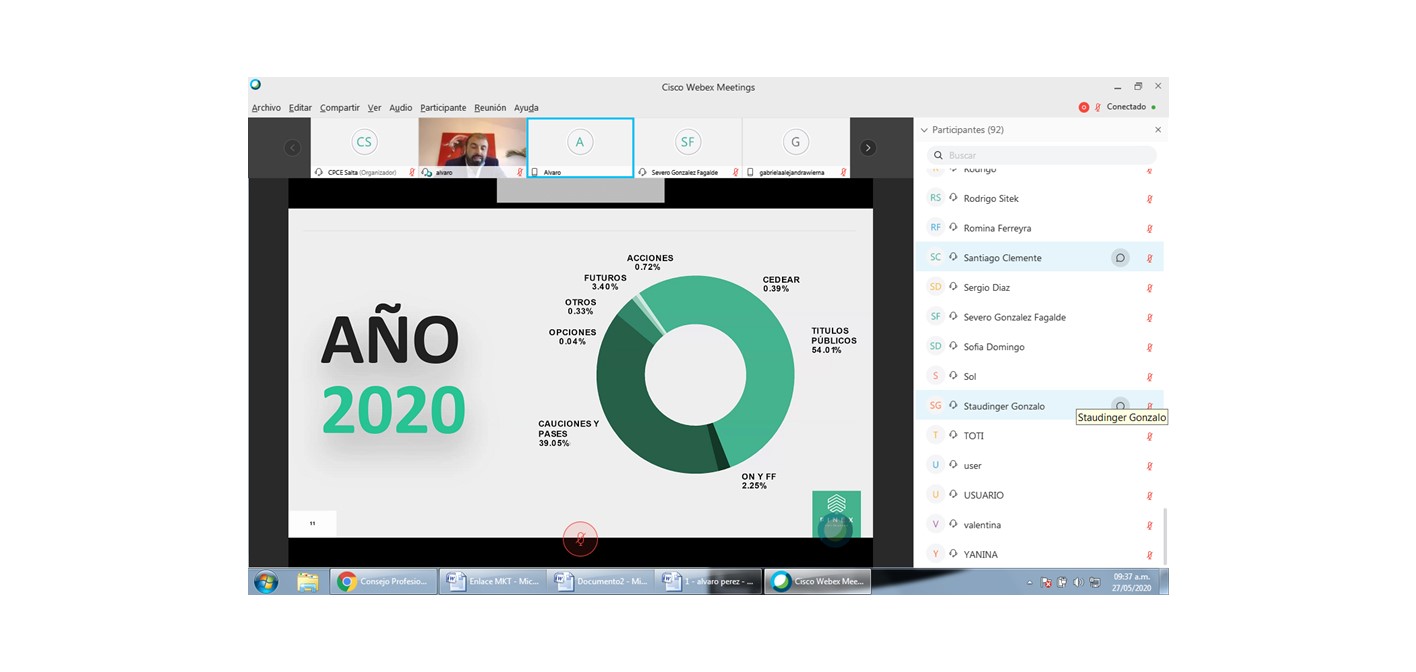Viewport: 1416px width, 672px height.
Task: Open chat with Santiago Clemente
Action: [x=1120, y=258]
